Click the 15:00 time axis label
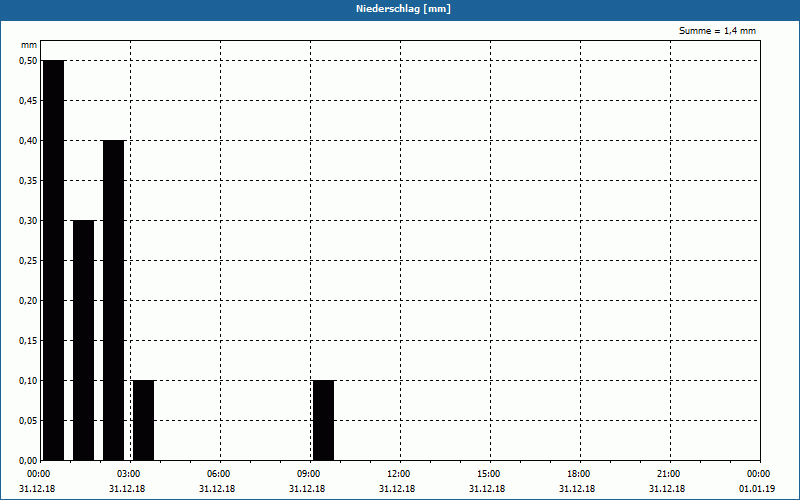 [487, 474]
